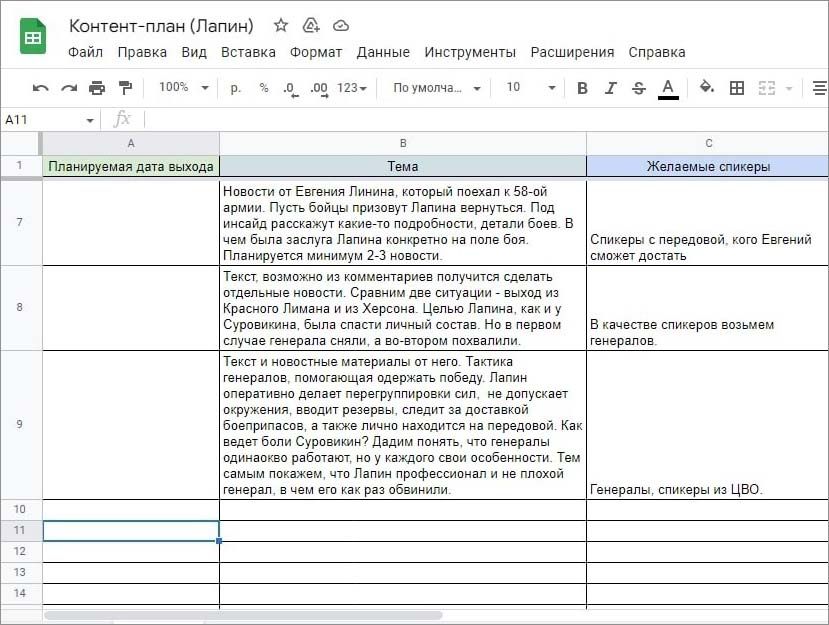Open the Borders tool
This screenshot has height=625, width=829.
(737, 88)
